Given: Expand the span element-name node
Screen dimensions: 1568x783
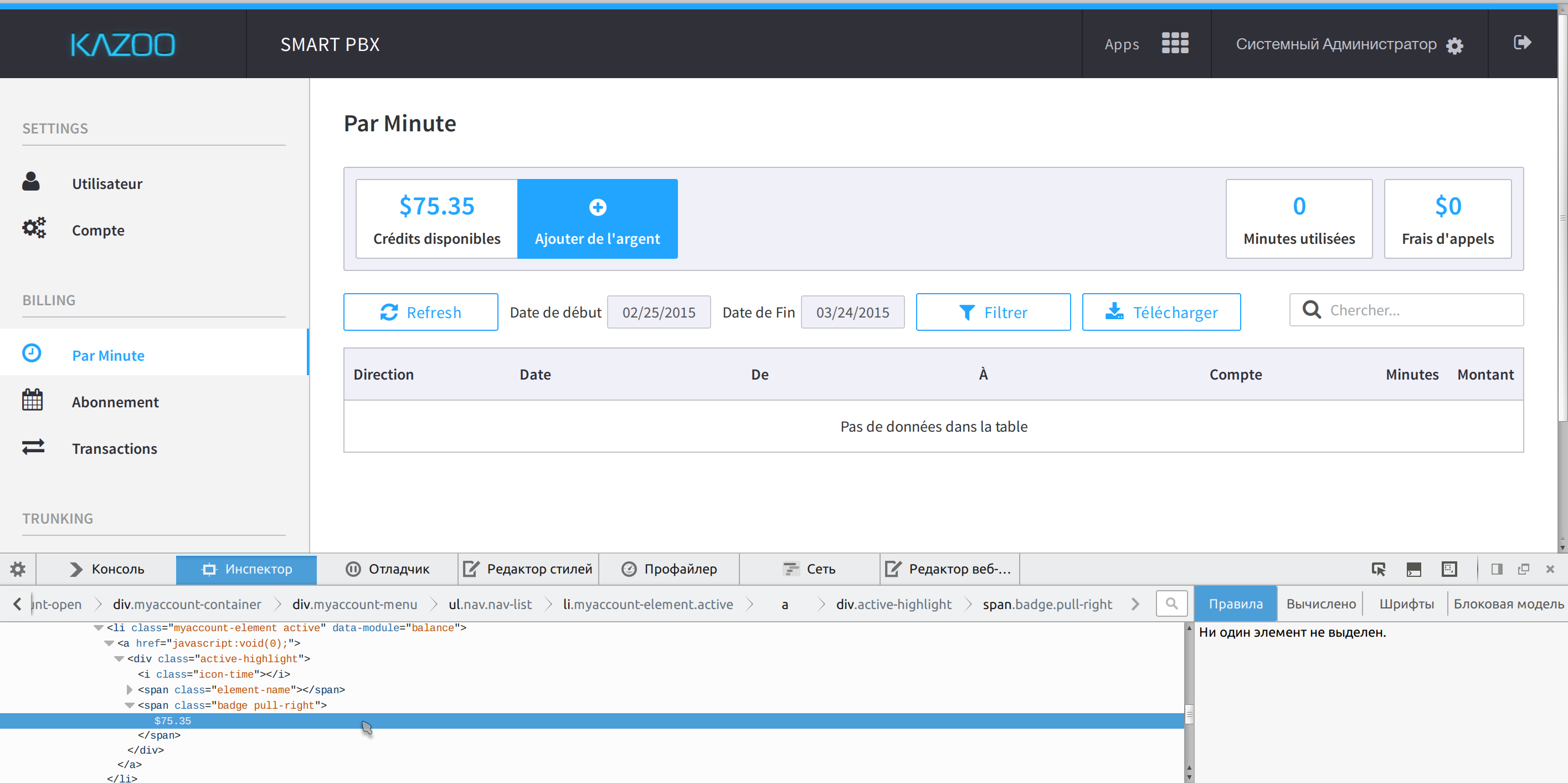Looking at the screenshot, I should point(129,690).
